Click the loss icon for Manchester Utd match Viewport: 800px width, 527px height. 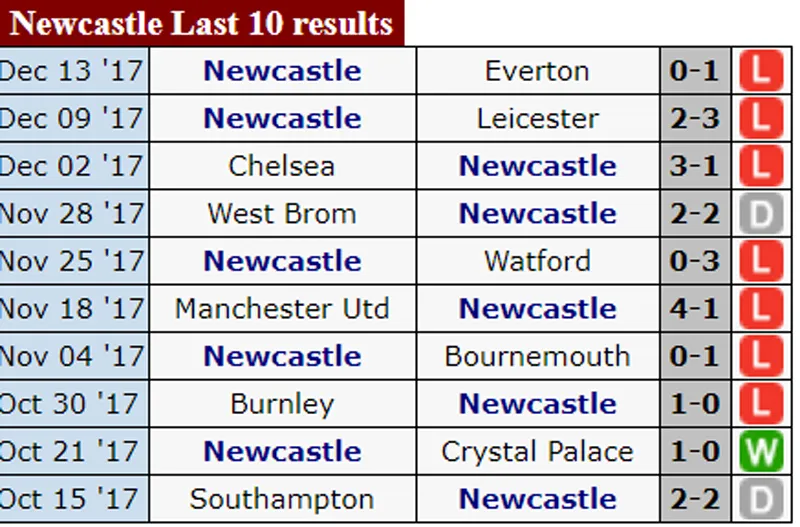point(760,309)
